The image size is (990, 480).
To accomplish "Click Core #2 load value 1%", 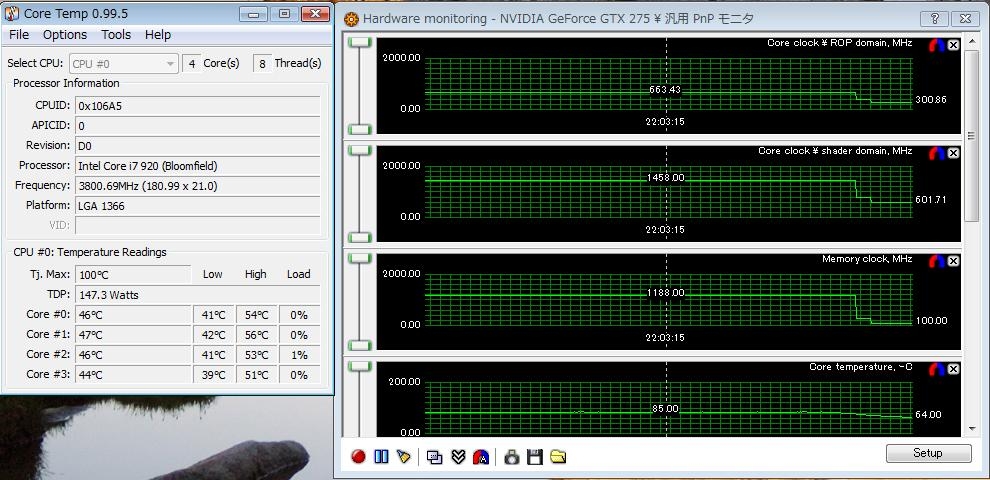I will tap(299, 355).
